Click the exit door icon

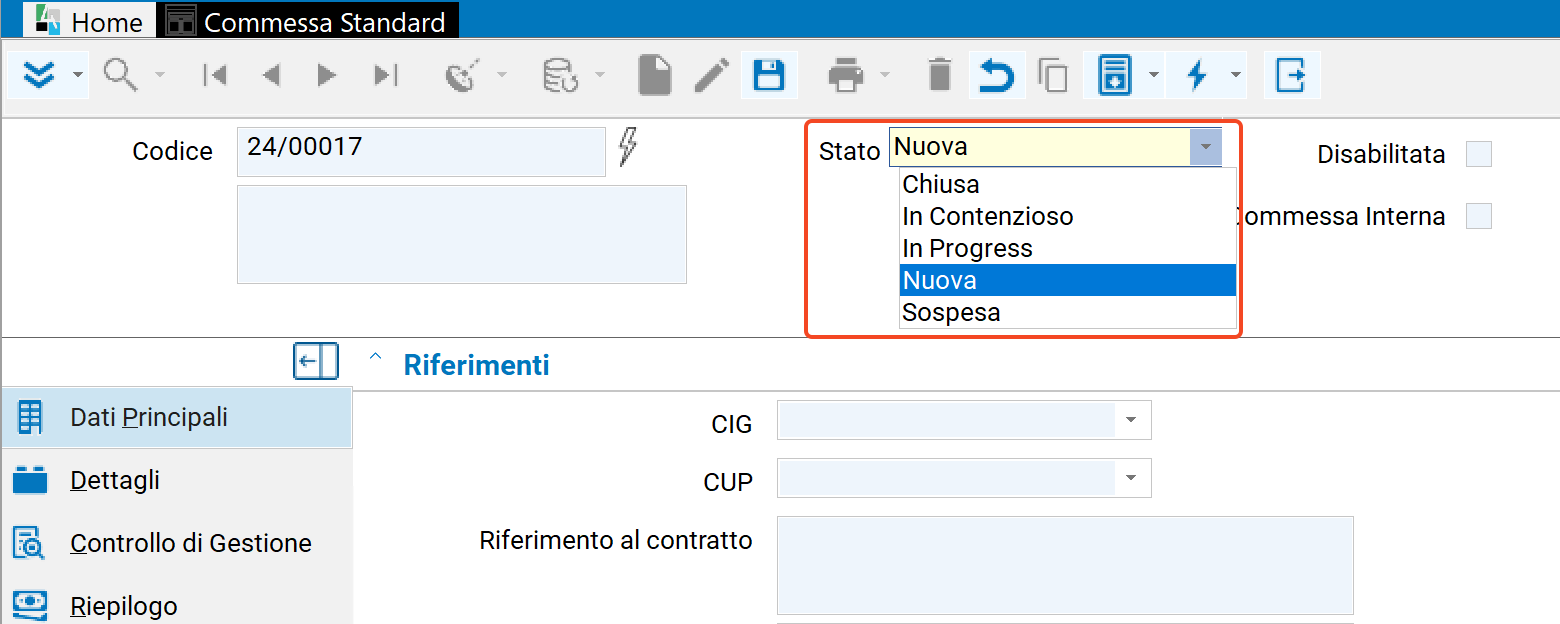(x=1291, y=75)
